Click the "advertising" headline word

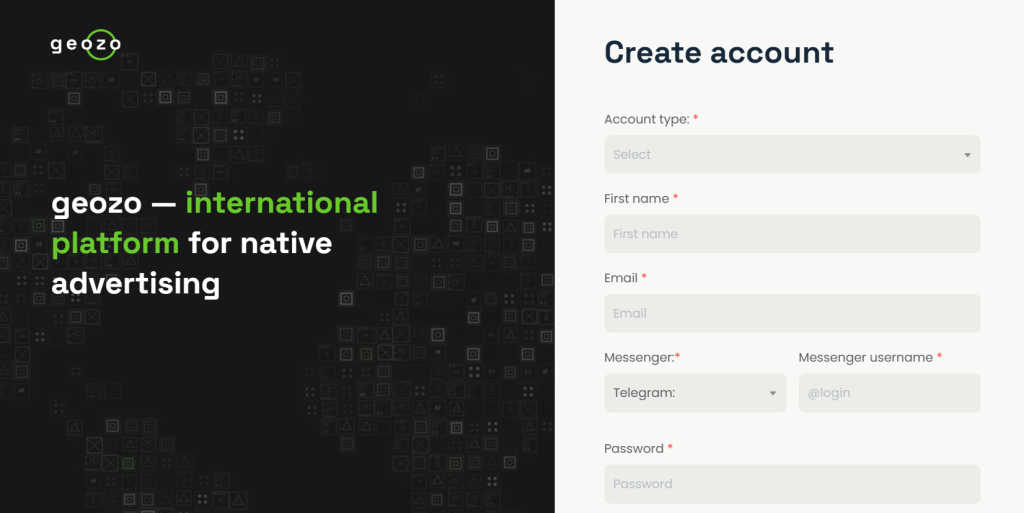136,284
